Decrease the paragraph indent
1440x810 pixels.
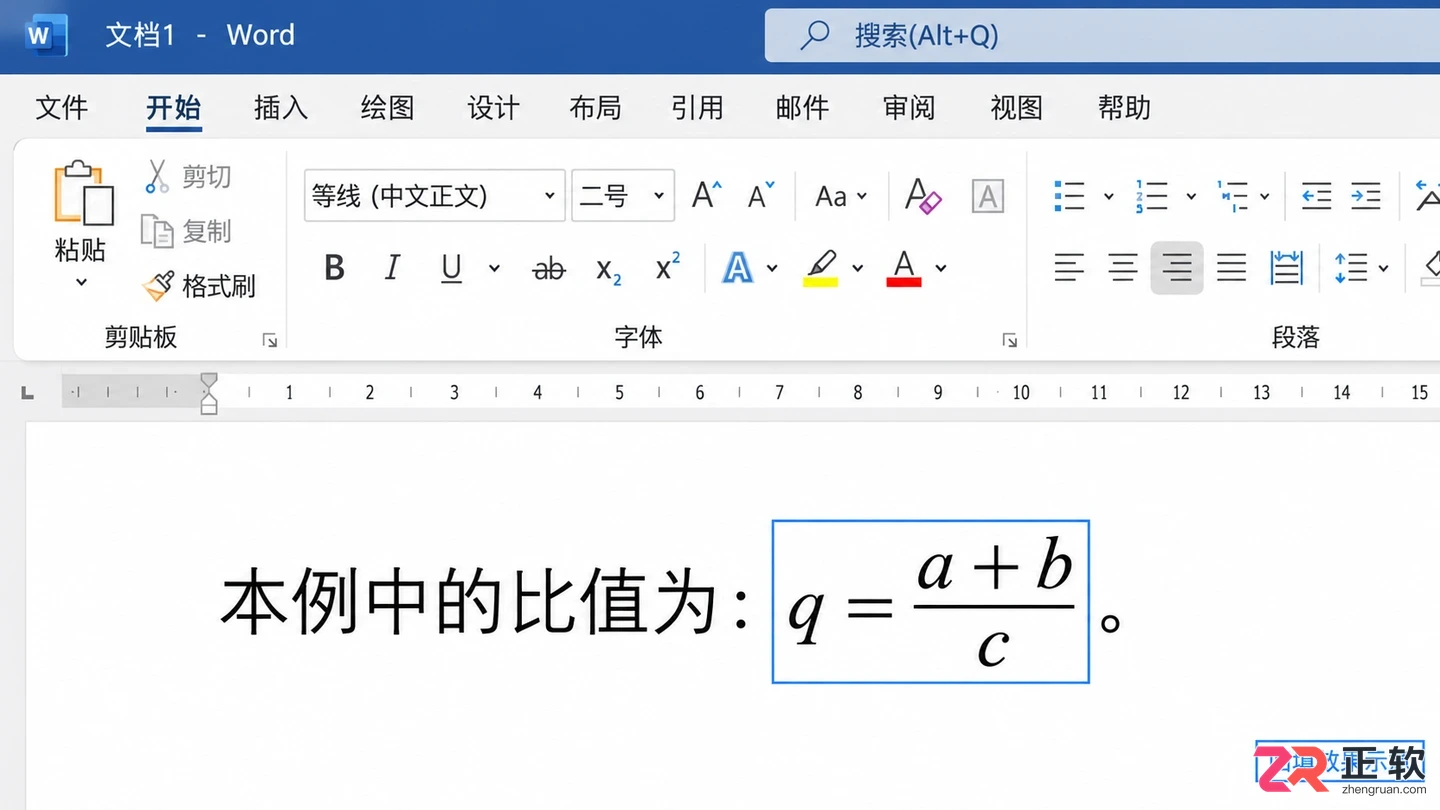tap(1316, 195)
